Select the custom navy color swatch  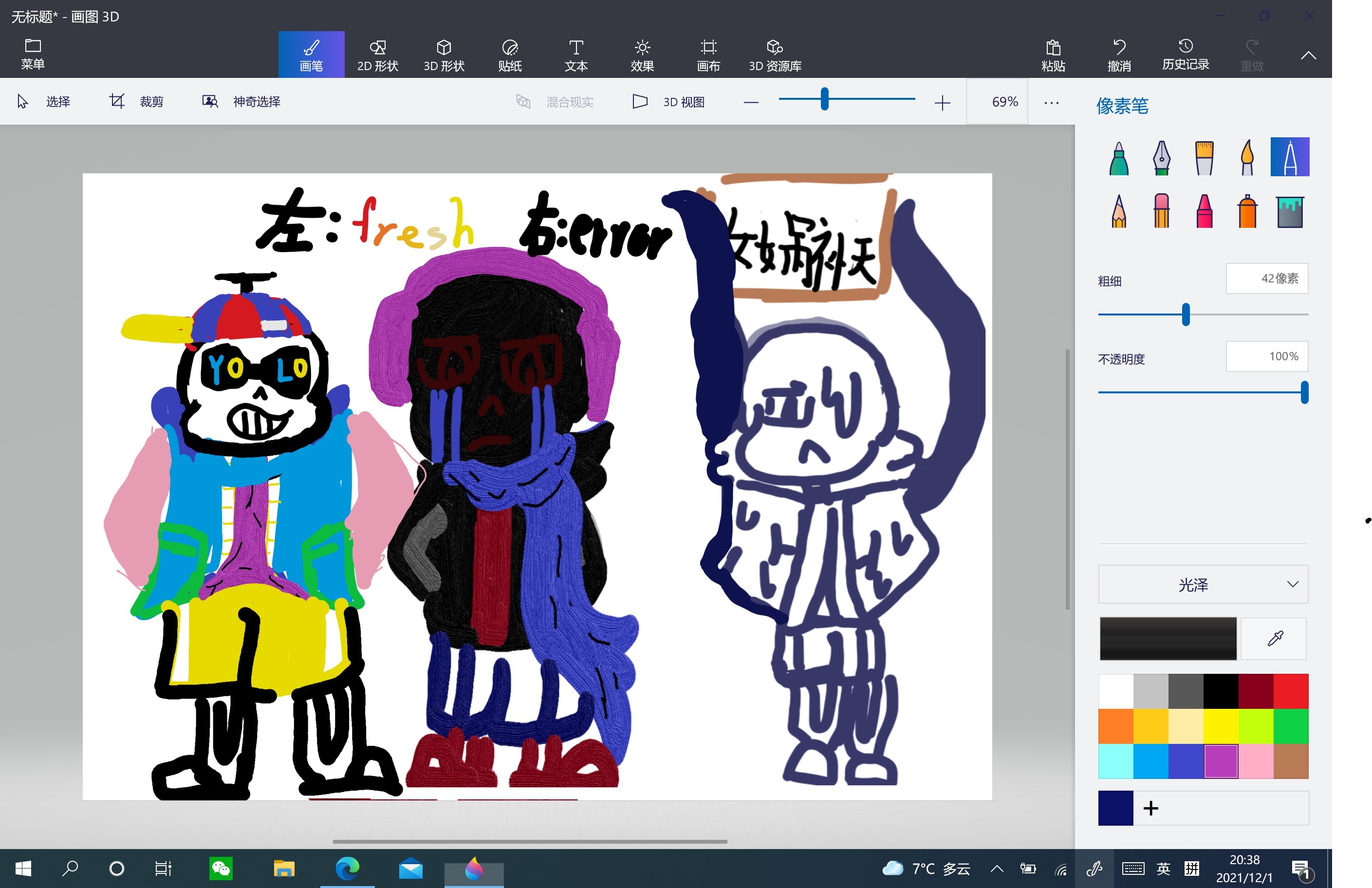[1115, 808]
